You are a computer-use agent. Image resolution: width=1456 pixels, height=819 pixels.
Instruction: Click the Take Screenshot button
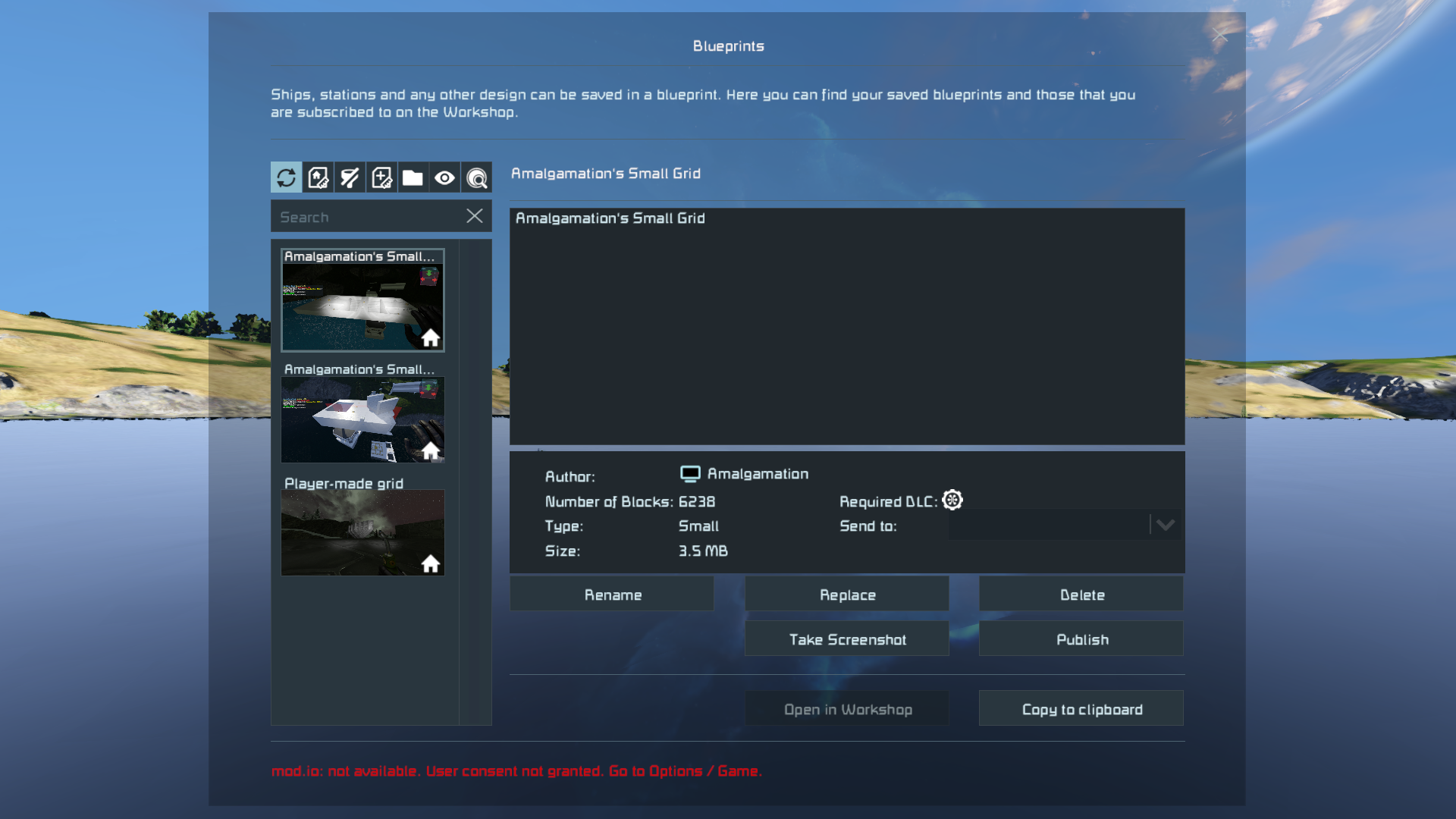[x=846, y=639]
